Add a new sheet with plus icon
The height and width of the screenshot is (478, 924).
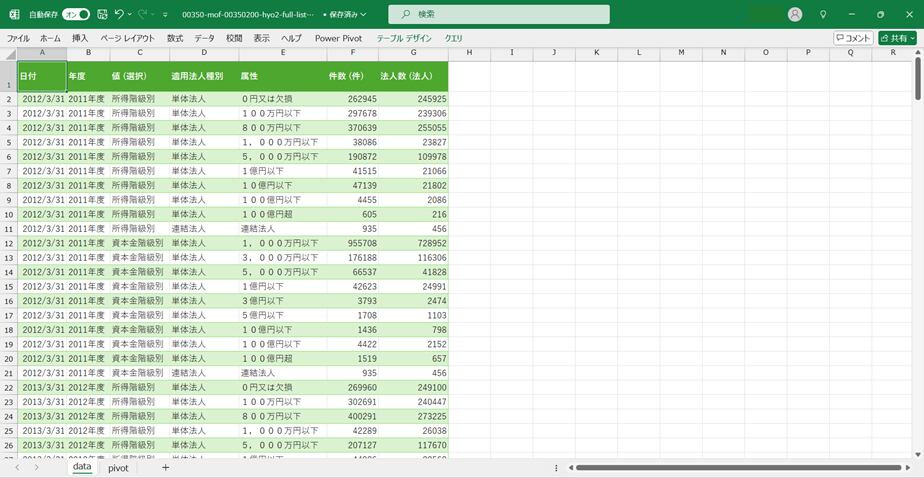165,467
